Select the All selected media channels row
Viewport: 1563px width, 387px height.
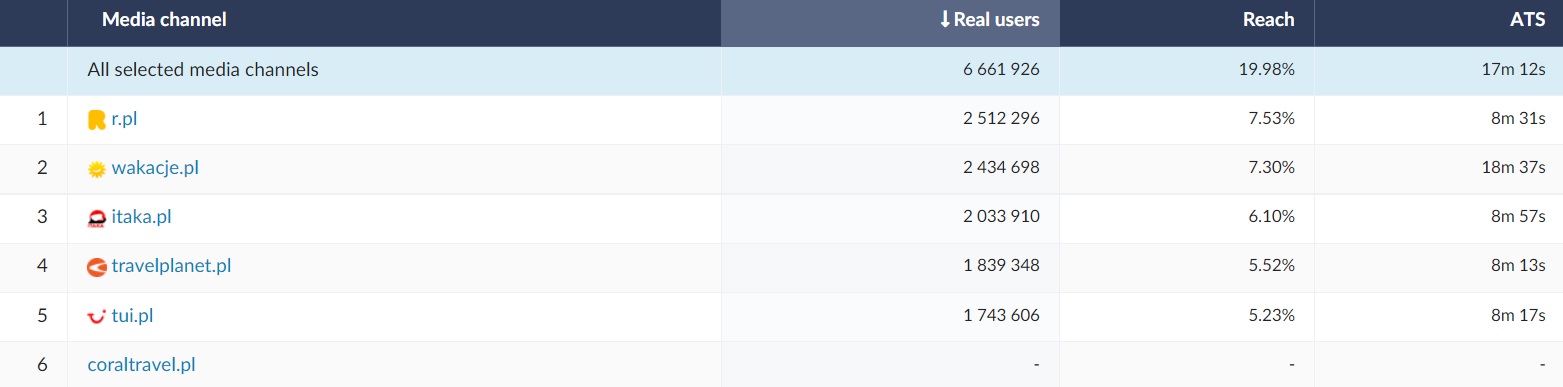(781, 70)
